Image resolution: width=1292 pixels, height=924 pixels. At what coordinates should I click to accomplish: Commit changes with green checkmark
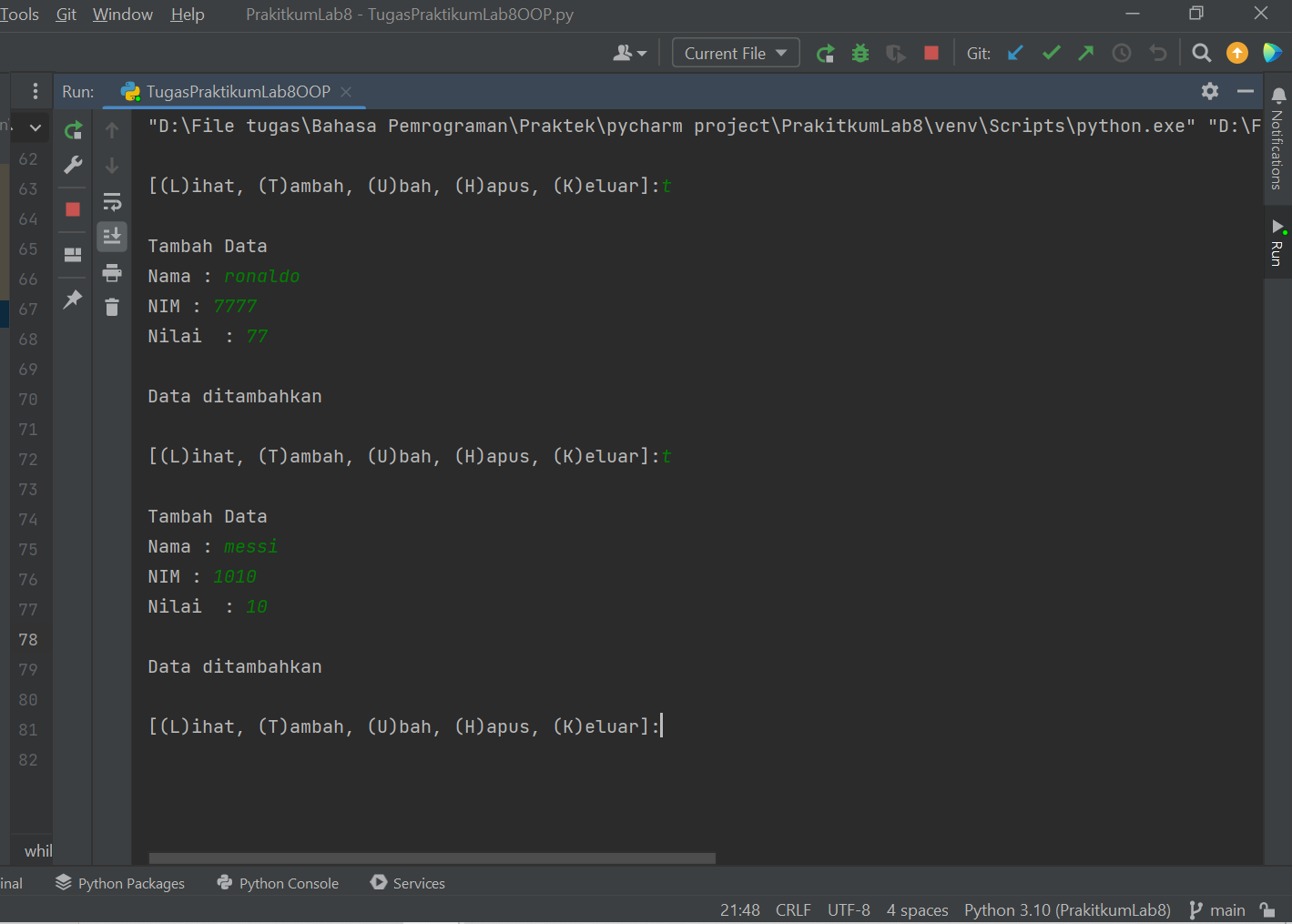pyautogui.click(x=1051, y=53)
